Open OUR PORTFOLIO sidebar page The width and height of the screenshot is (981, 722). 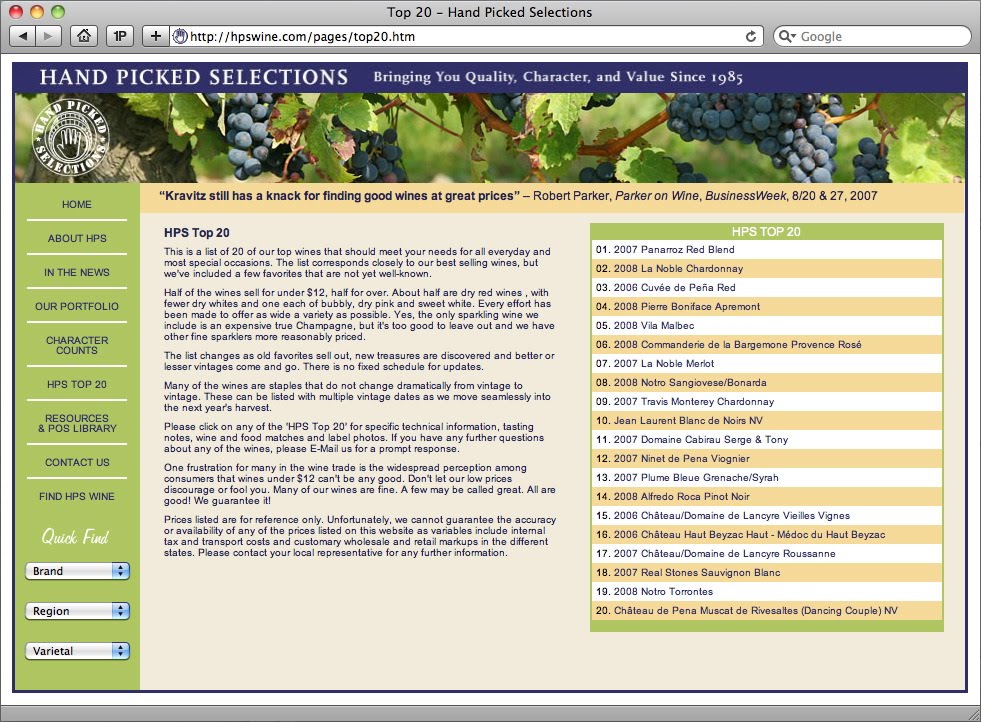click(x=76, y=306)
